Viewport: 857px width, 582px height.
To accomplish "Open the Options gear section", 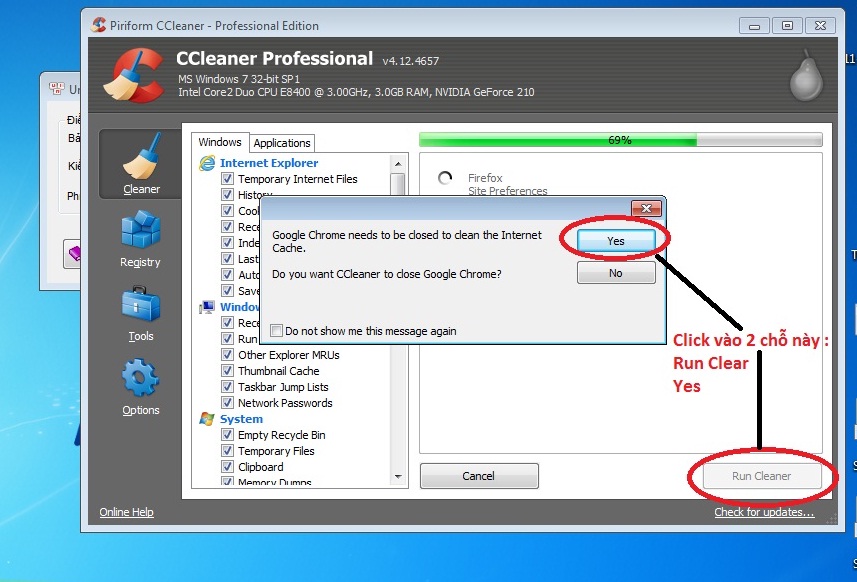I will coord(140,387).
